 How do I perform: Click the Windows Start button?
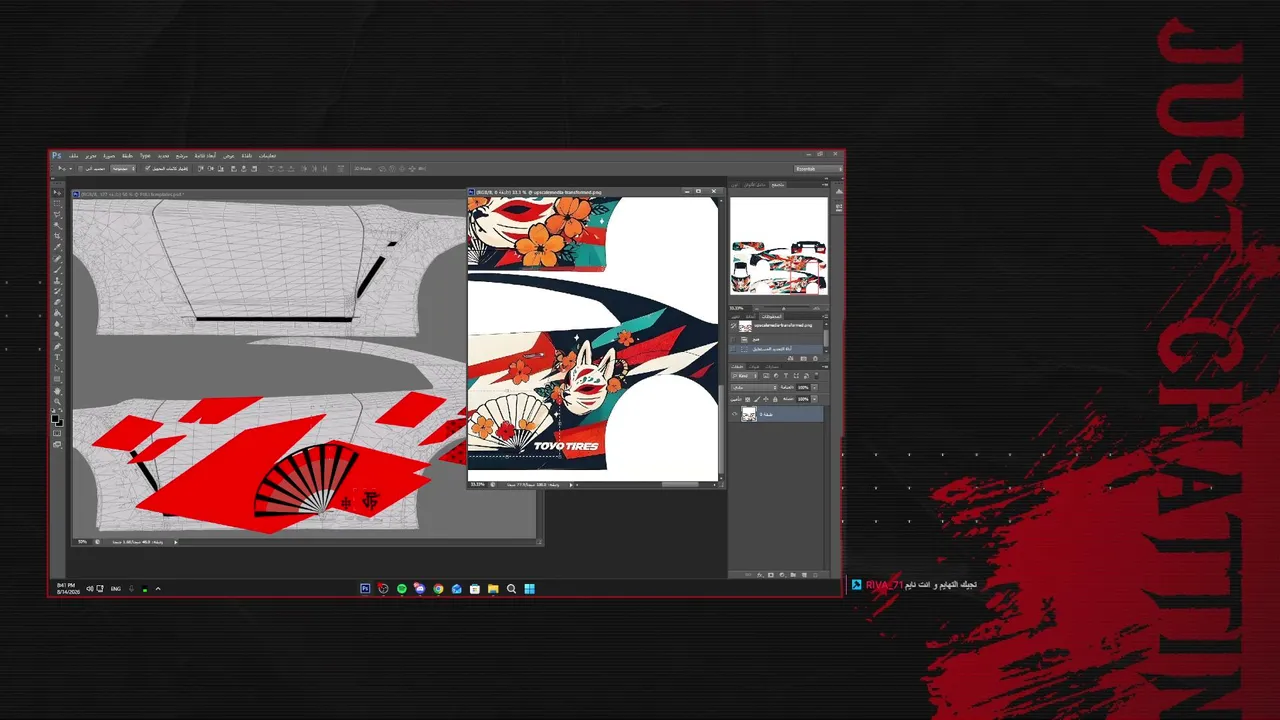point(529,589)
